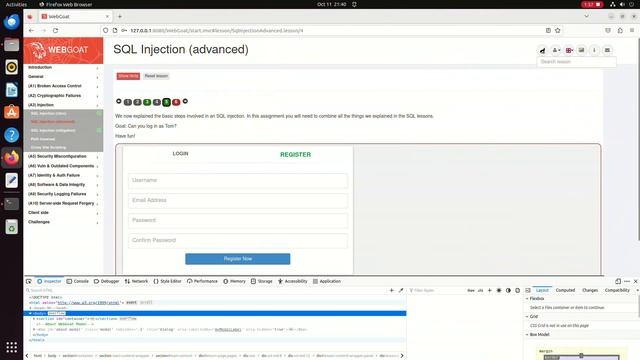
Task: Open SQL Injection (advanced) lesson link
Action: pyautogui.click(x=53, y=122)
